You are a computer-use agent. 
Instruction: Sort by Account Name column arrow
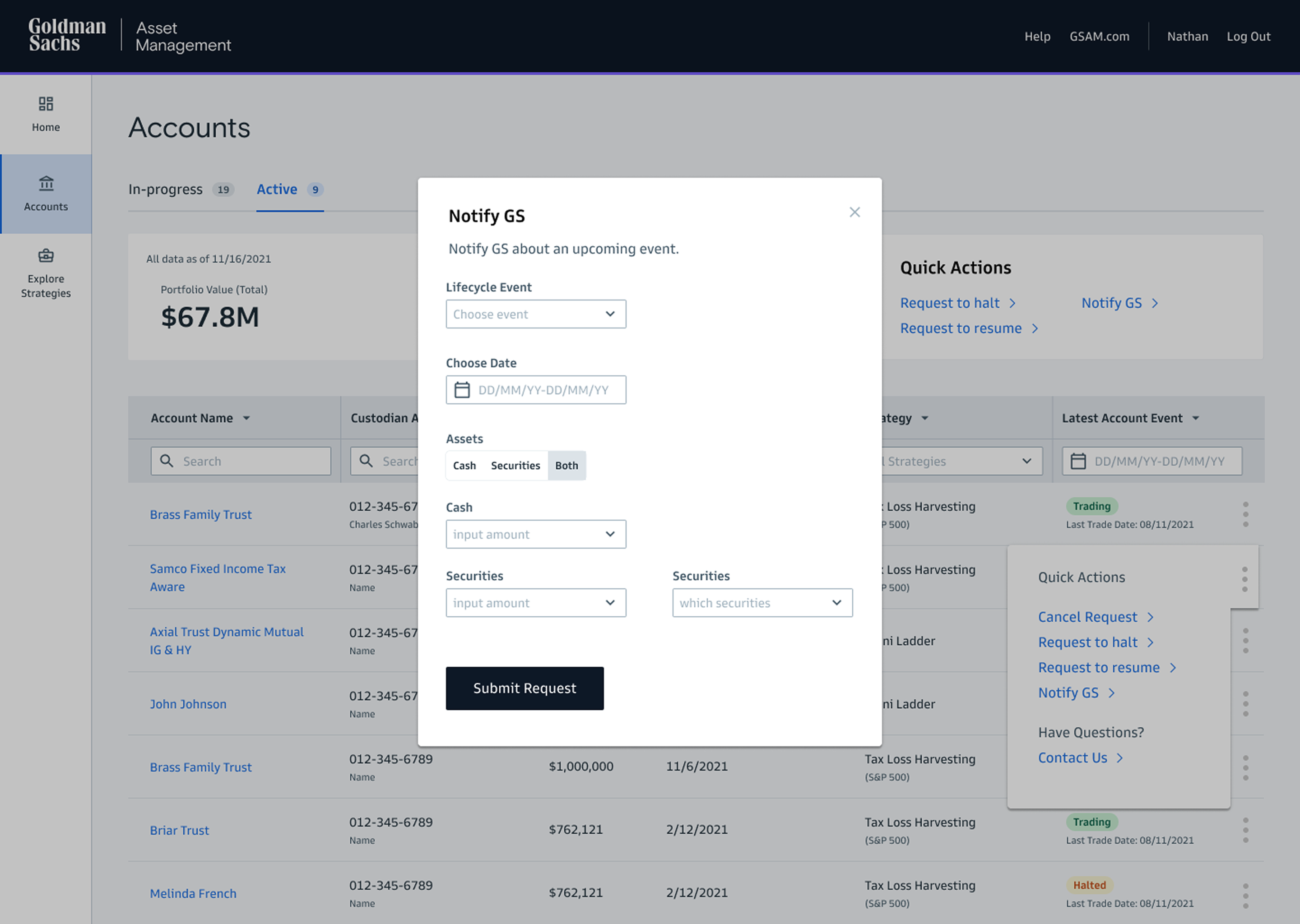[x=246, y=418]
